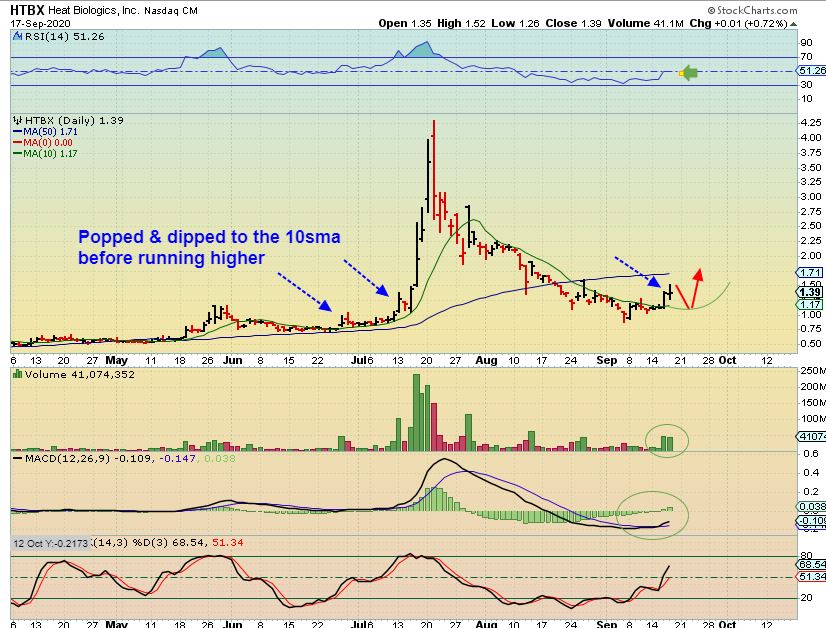Image resolution: width=826 pixels, height=628 pixels.
Task: Click the Volume 41,074,352 panel label
Action: click(80, 375)
